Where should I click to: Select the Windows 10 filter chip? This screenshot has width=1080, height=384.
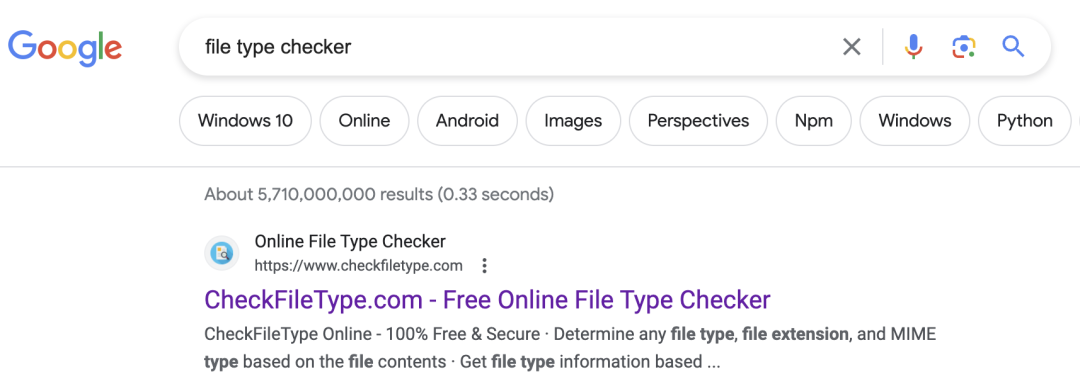[245, 121]
